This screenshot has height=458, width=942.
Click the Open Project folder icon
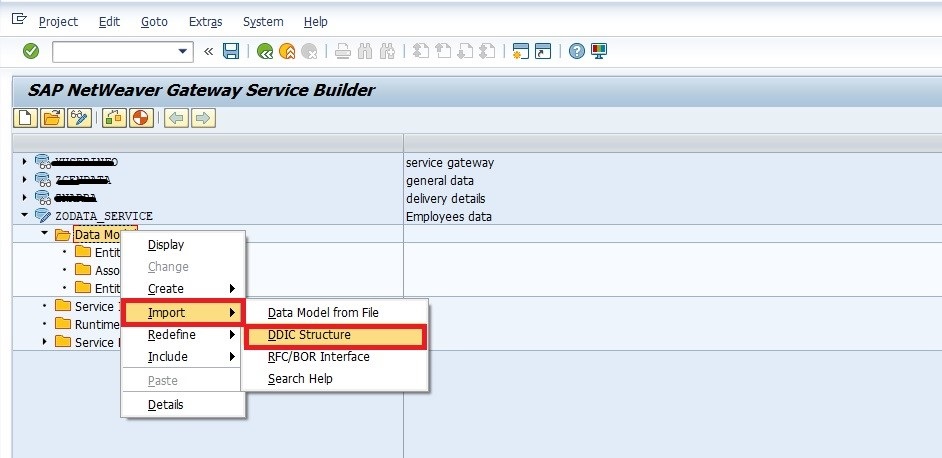53,118
